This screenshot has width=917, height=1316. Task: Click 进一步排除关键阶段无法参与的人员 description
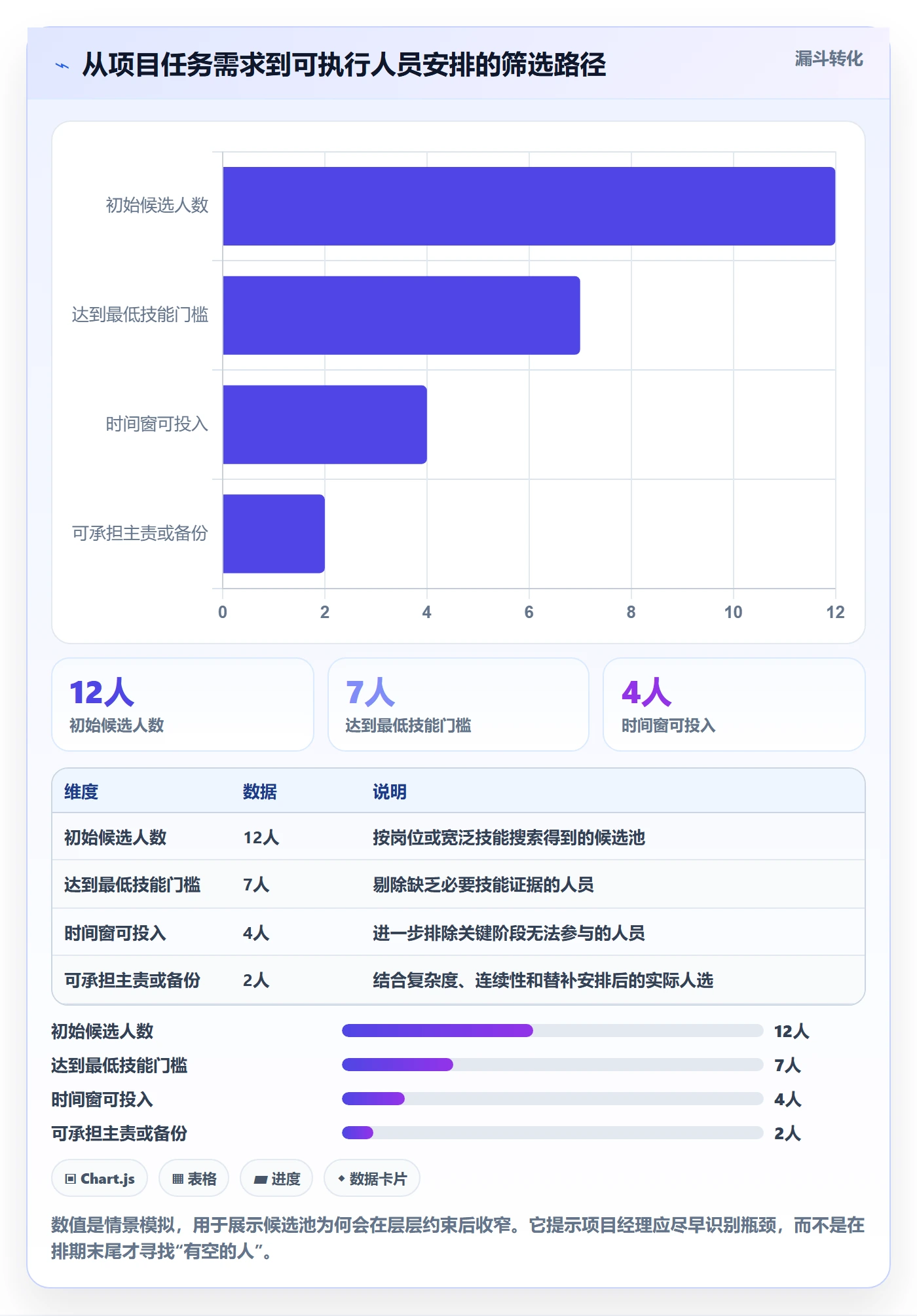coord(509,933)
